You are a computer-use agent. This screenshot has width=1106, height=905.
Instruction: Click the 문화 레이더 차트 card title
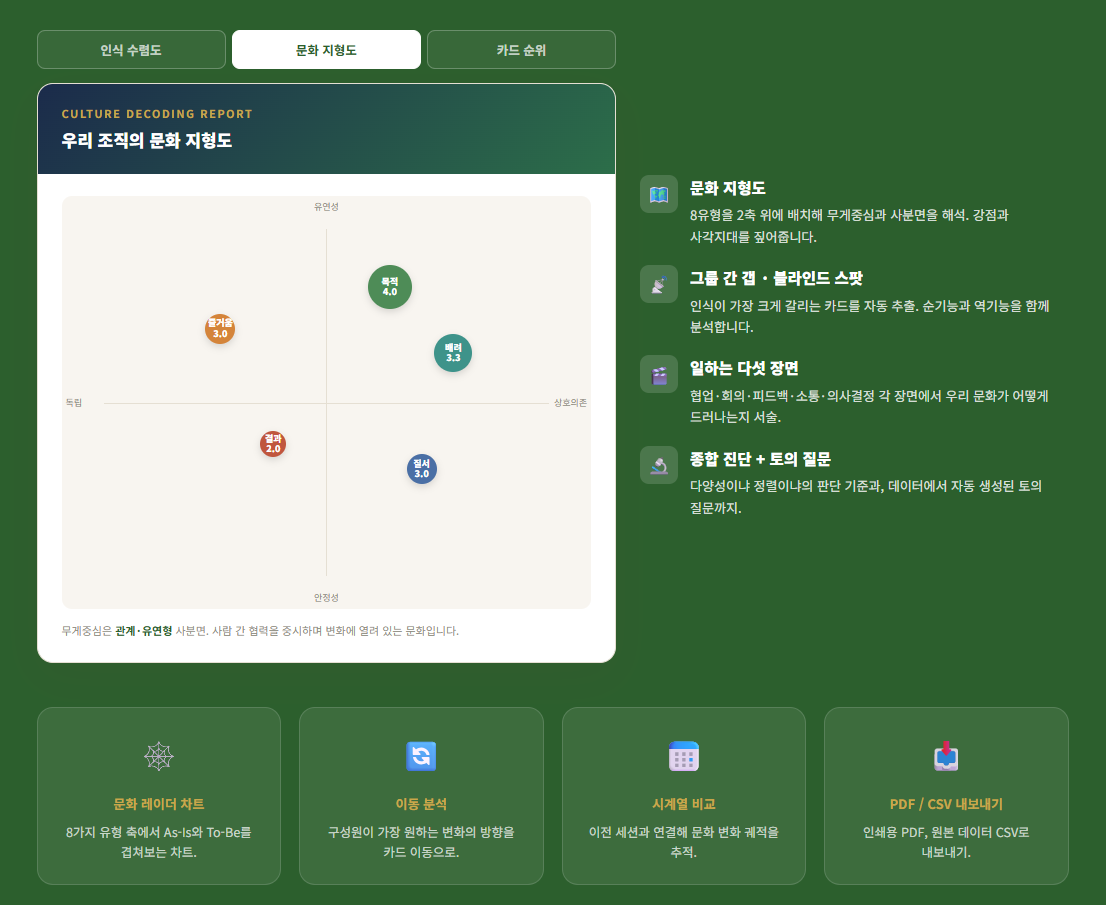[x=159, y=804]
